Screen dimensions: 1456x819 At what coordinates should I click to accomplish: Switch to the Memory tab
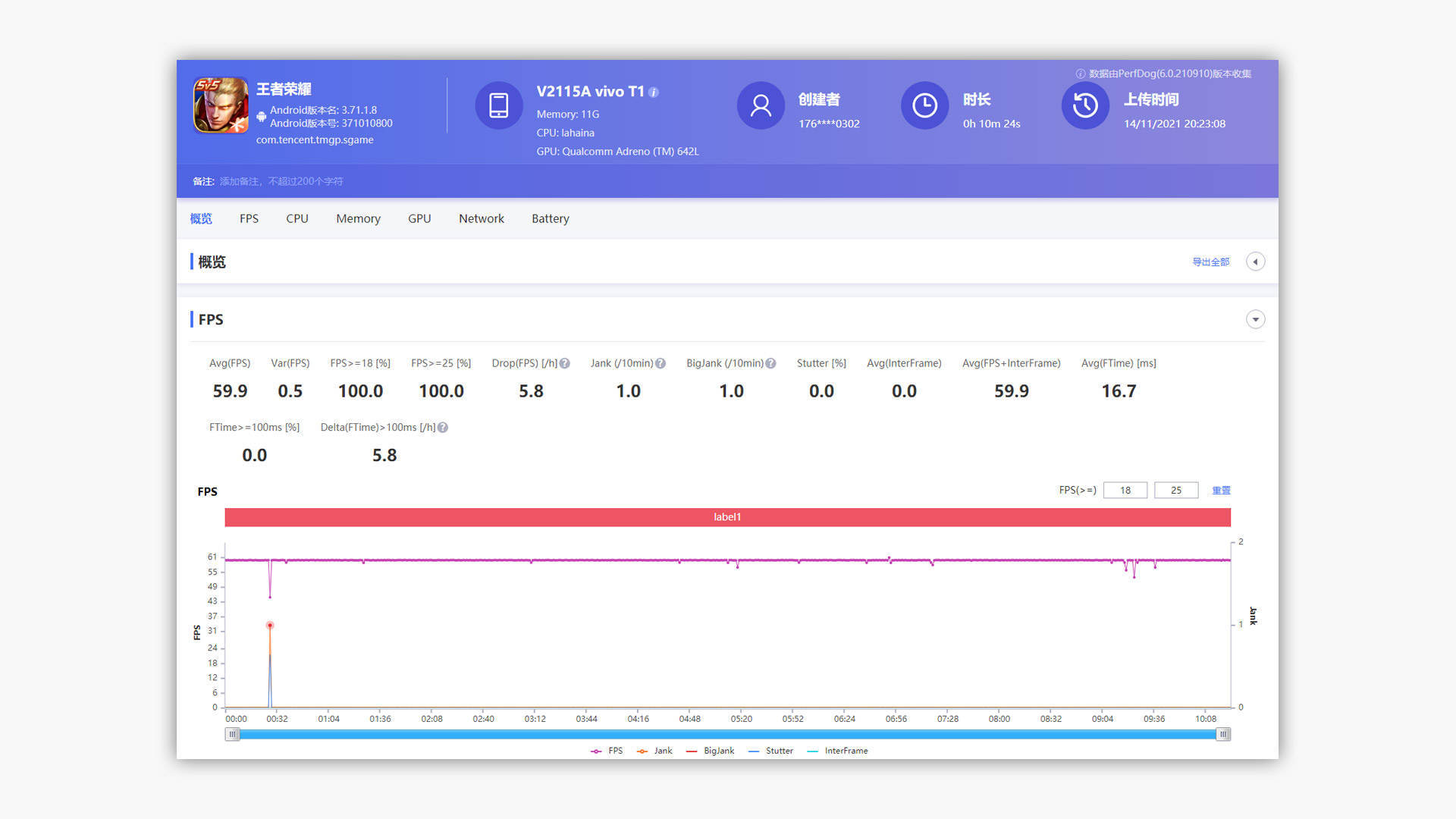[x=358, y=218]
